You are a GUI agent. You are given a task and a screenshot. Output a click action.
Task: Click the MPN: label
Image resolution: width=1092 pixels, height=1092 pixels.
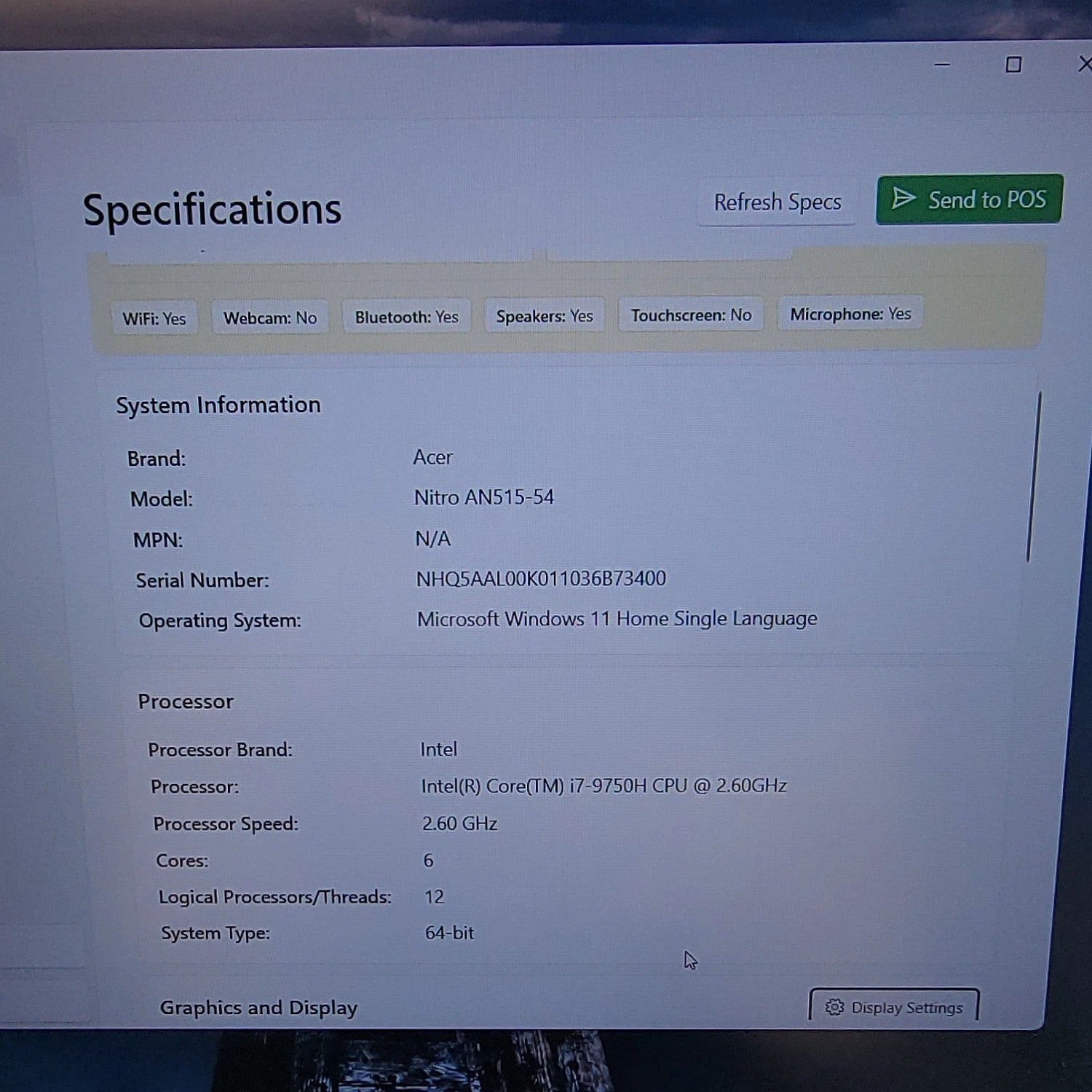pos(158,540)
